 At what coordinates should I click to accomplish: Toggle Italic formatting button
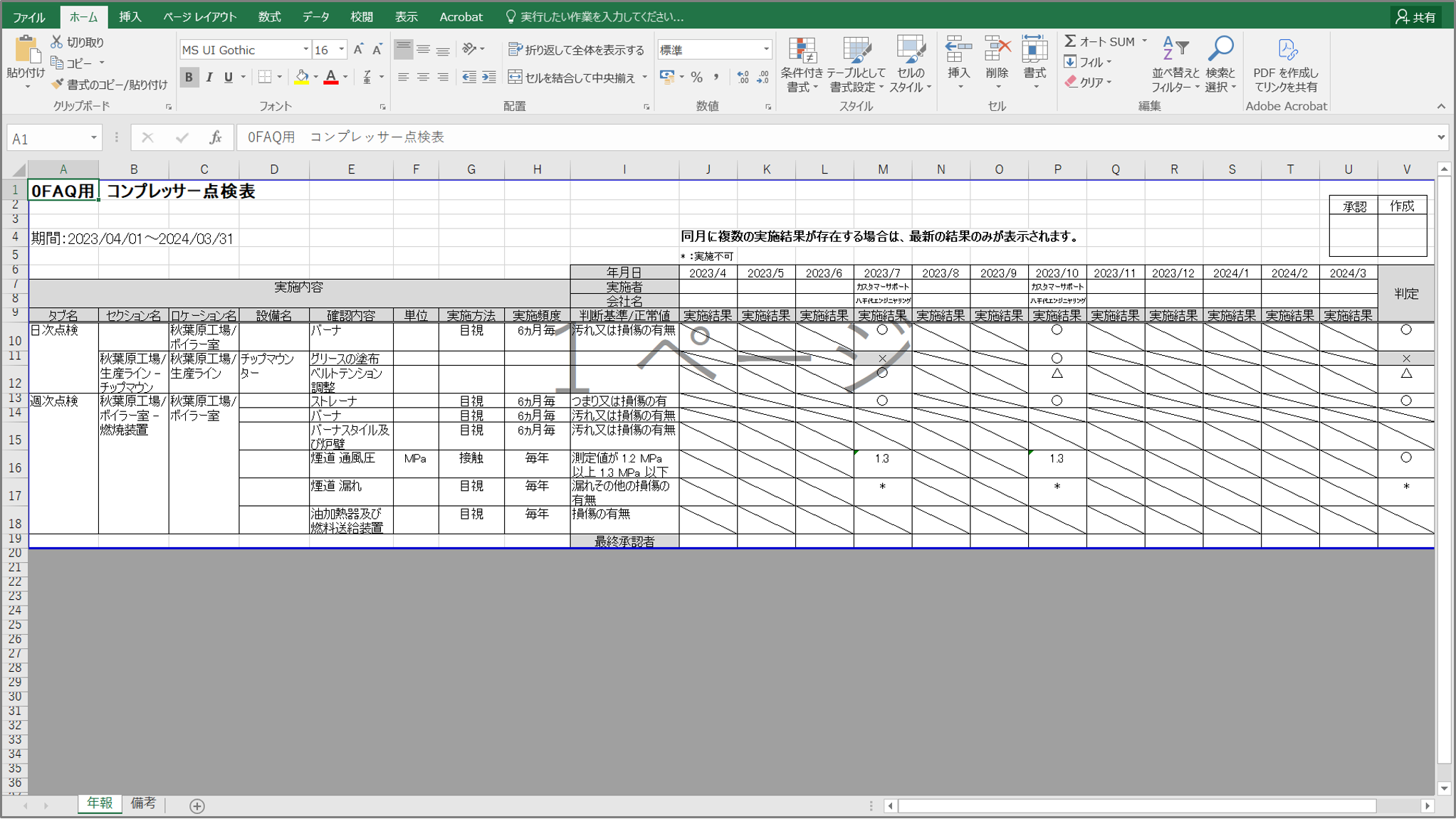pos(209,77)
